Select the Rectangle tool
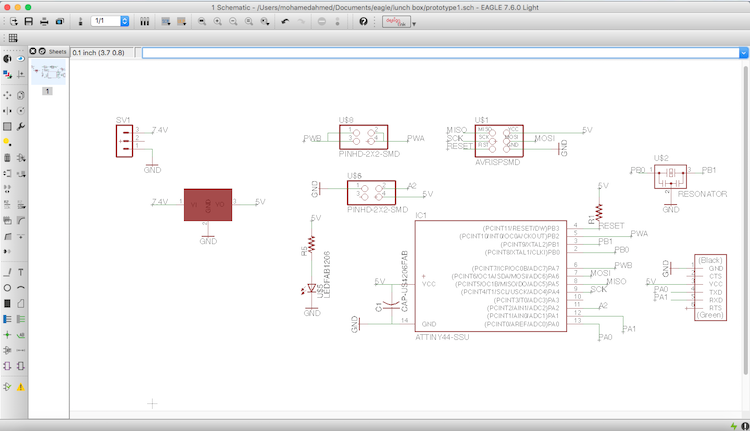The height and width of the screenshot is (431, 750). [7, 304]
